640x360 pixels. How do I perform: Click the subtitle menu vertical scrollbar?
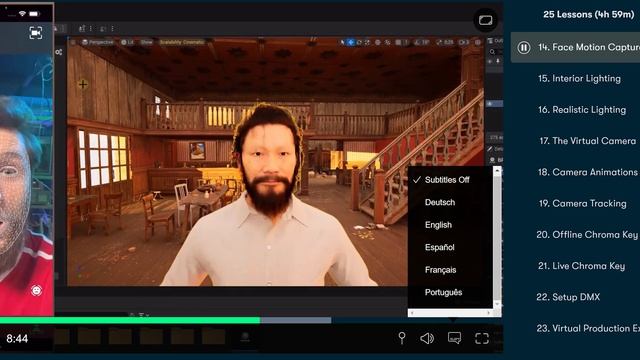pos(497,238)
